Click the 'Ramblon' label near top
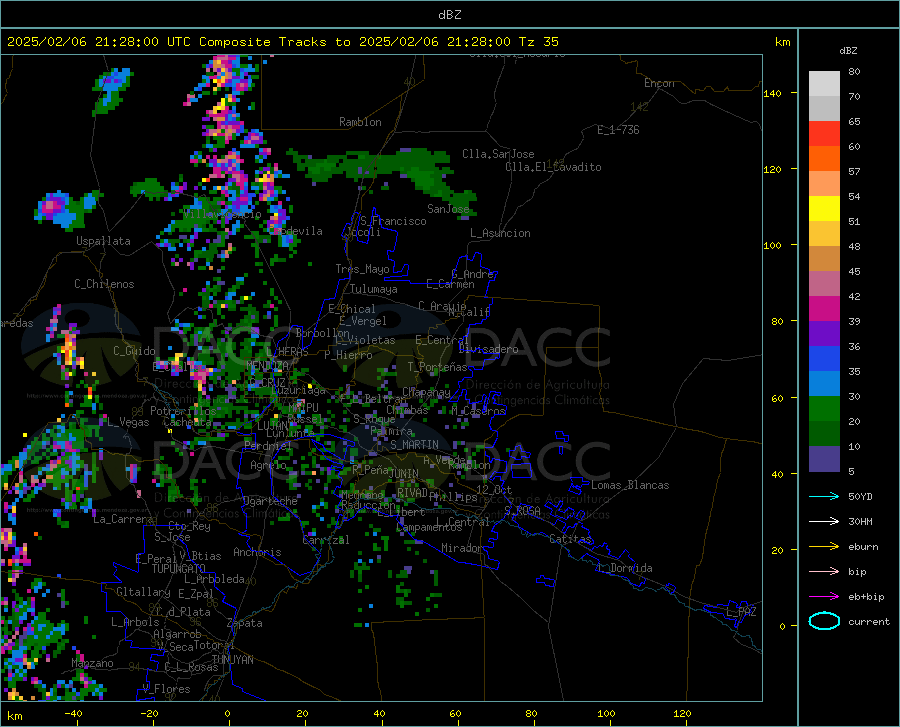Viewport: 900px width, 727px height. coord(360,122)
